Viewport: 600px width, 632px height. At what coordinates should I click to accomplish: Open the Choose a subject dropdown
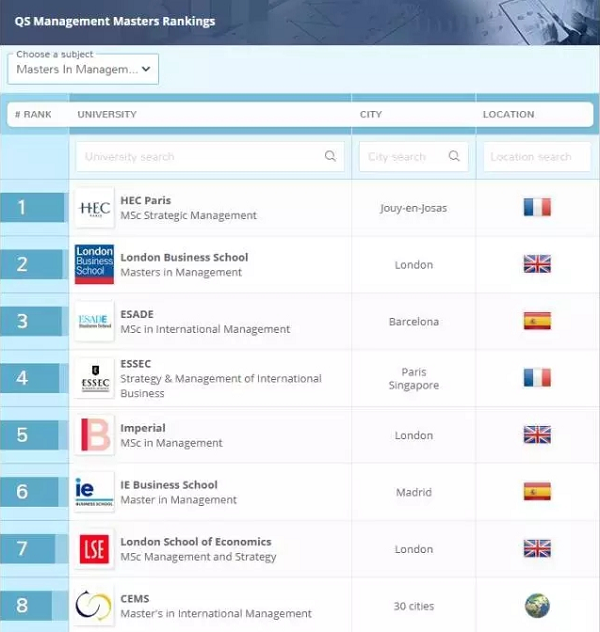83,69
